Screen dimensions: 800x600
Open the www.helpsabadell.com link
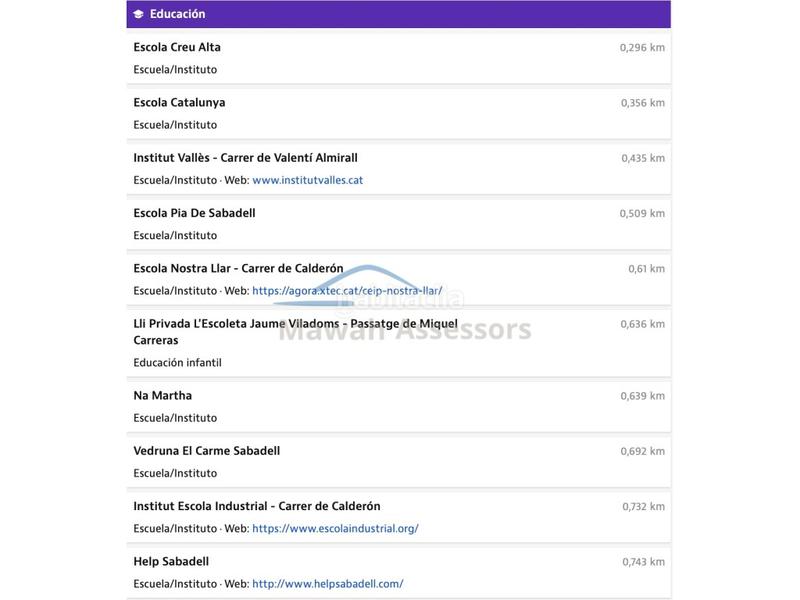(x=327, y=583)
